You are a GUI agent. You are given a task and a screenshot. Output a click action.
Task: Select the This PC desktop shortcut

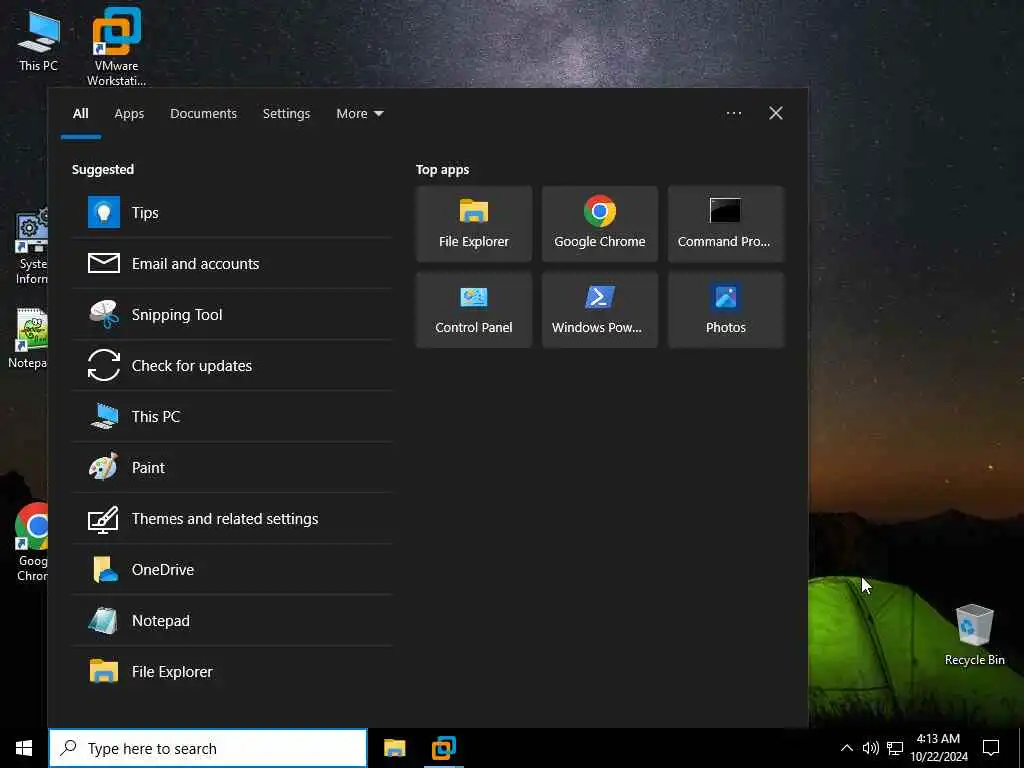38,41
